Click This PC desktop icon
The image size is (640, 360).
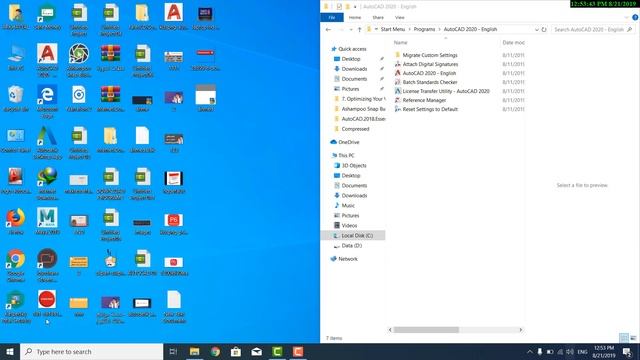pyautogui.click(x=16, y=58)
